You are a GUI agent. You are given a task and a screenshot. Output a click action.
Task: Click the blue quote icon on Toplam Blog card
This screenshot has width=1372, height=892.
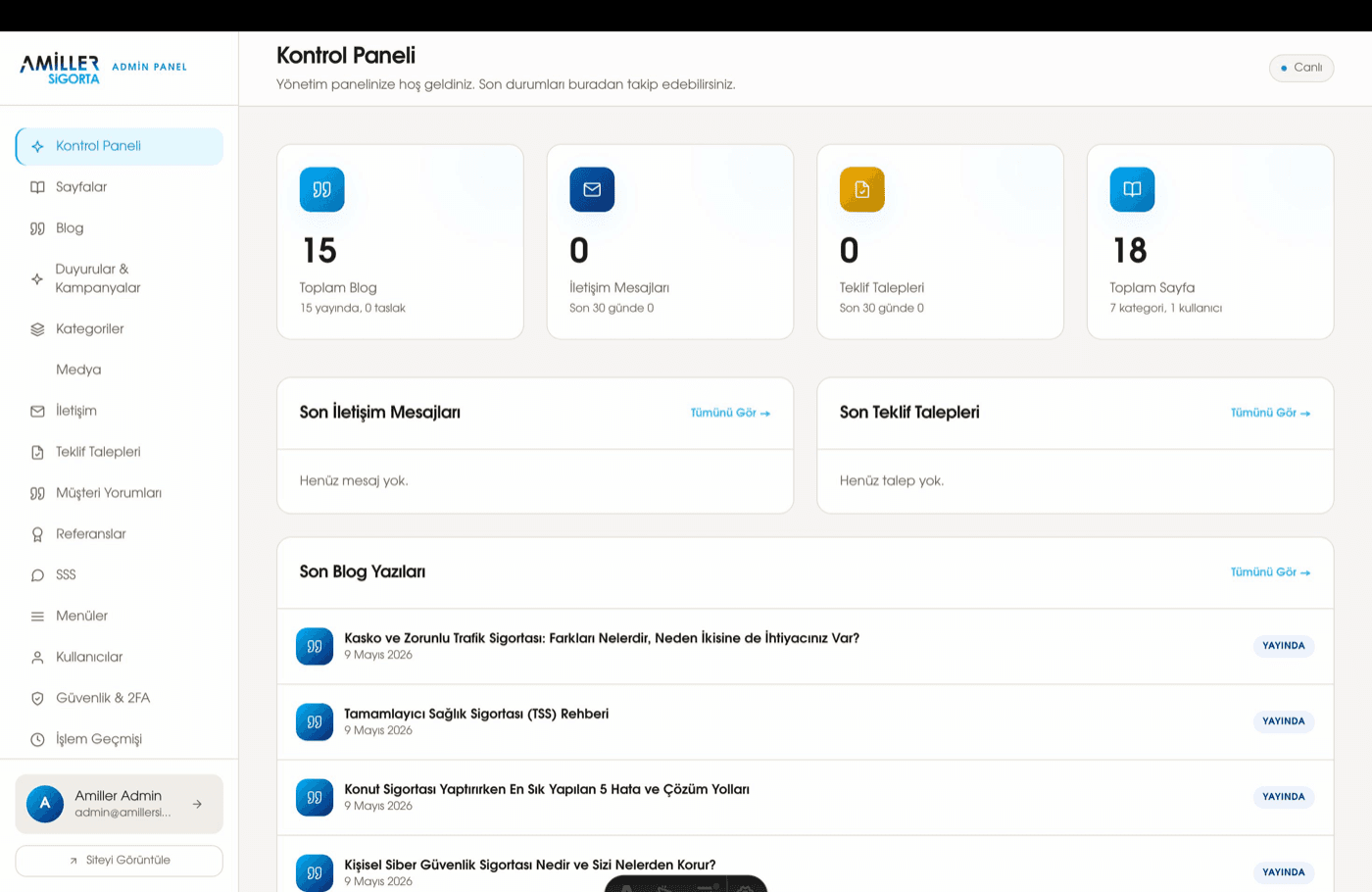(322, 189)
